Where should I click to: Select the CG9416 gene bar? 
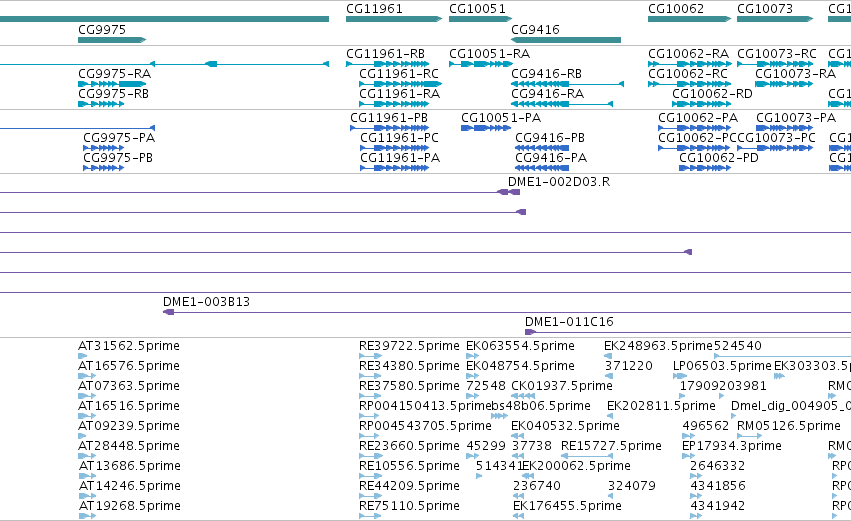point(566,40)
